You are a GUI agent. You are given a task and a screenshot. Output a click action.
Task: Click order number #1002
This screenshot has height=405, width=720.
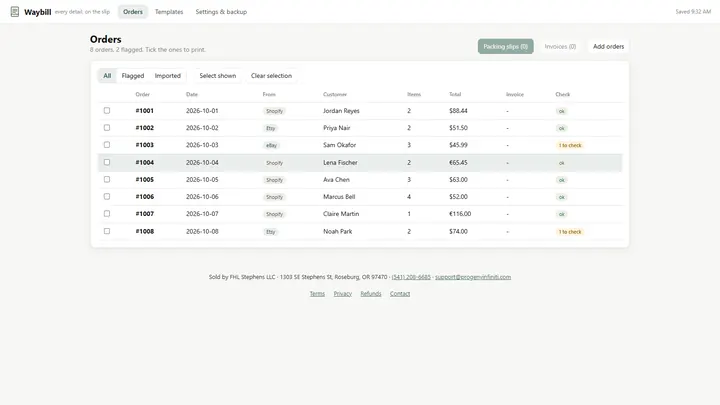point(145,128)
